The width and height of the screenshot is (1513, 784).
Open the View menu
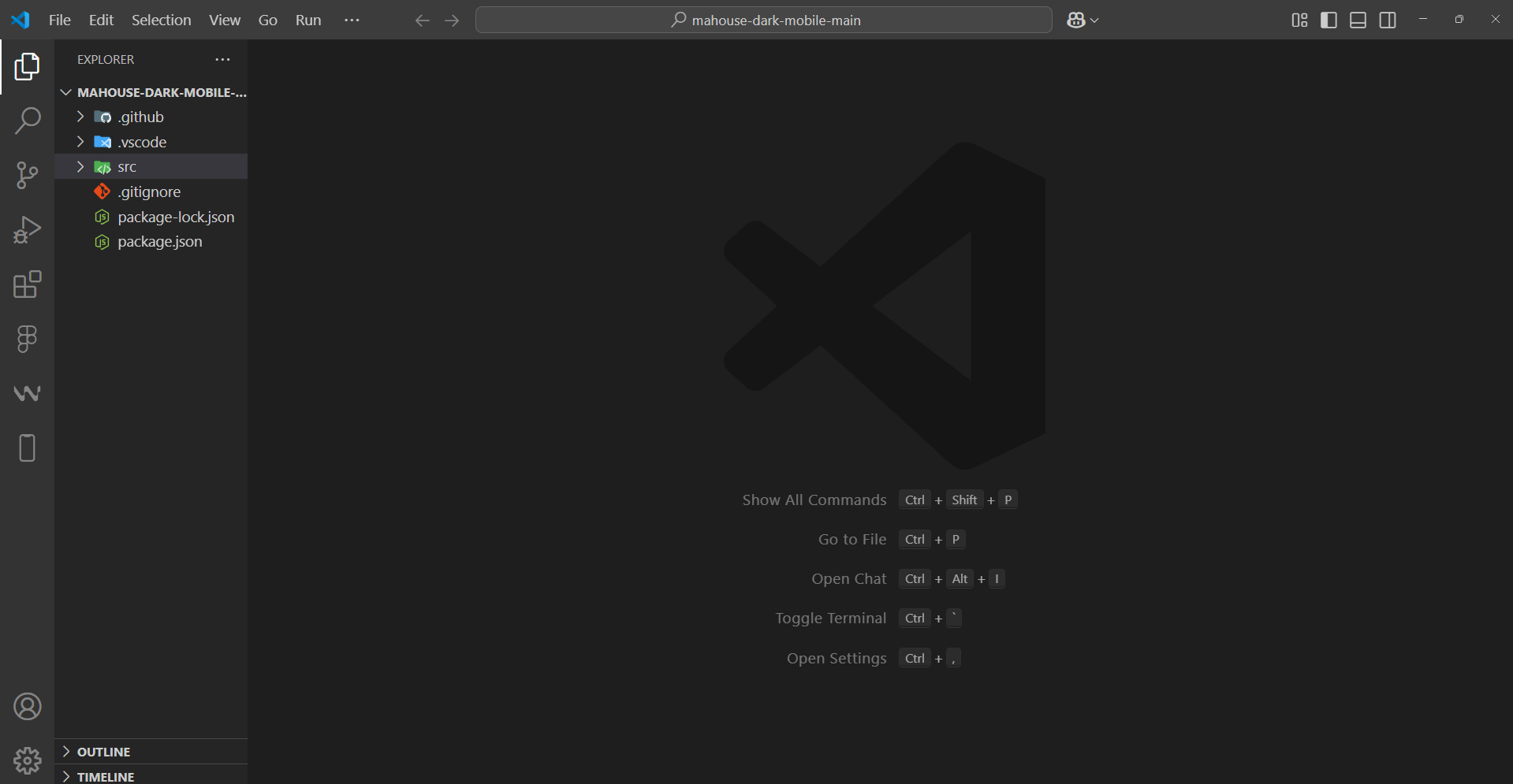[225, 20]
